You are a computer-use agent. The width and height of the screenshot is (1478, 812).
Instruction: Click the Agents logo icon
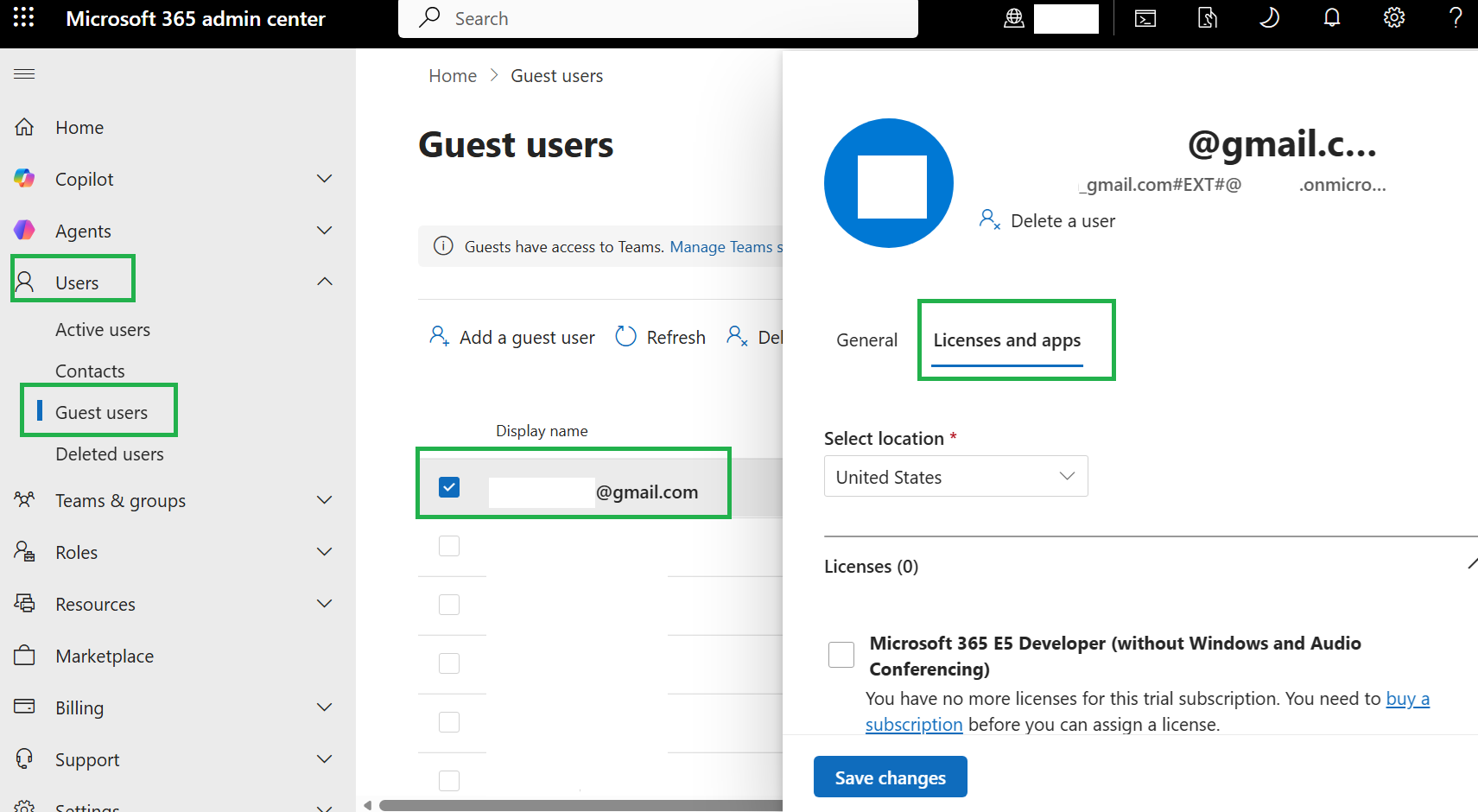pos(24,231)
